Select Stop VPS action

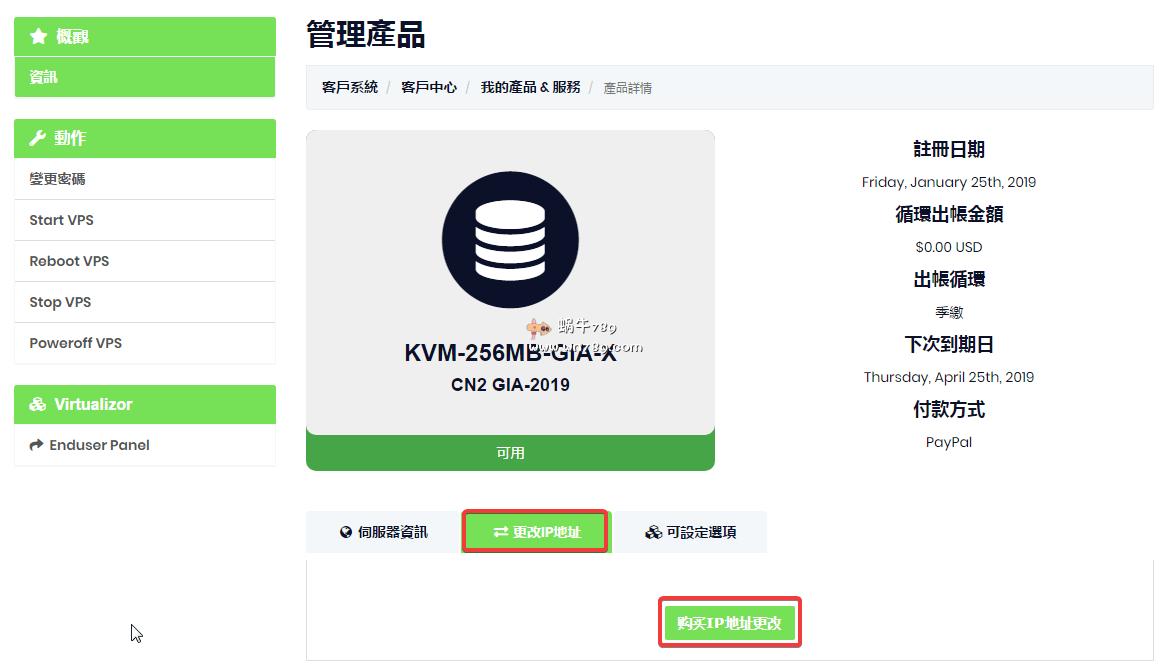point(60,302)
